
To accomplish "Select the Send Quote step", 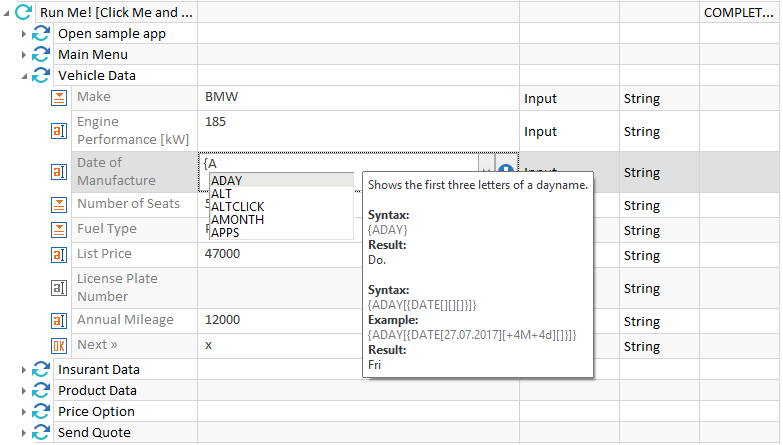I will (94, 433).
